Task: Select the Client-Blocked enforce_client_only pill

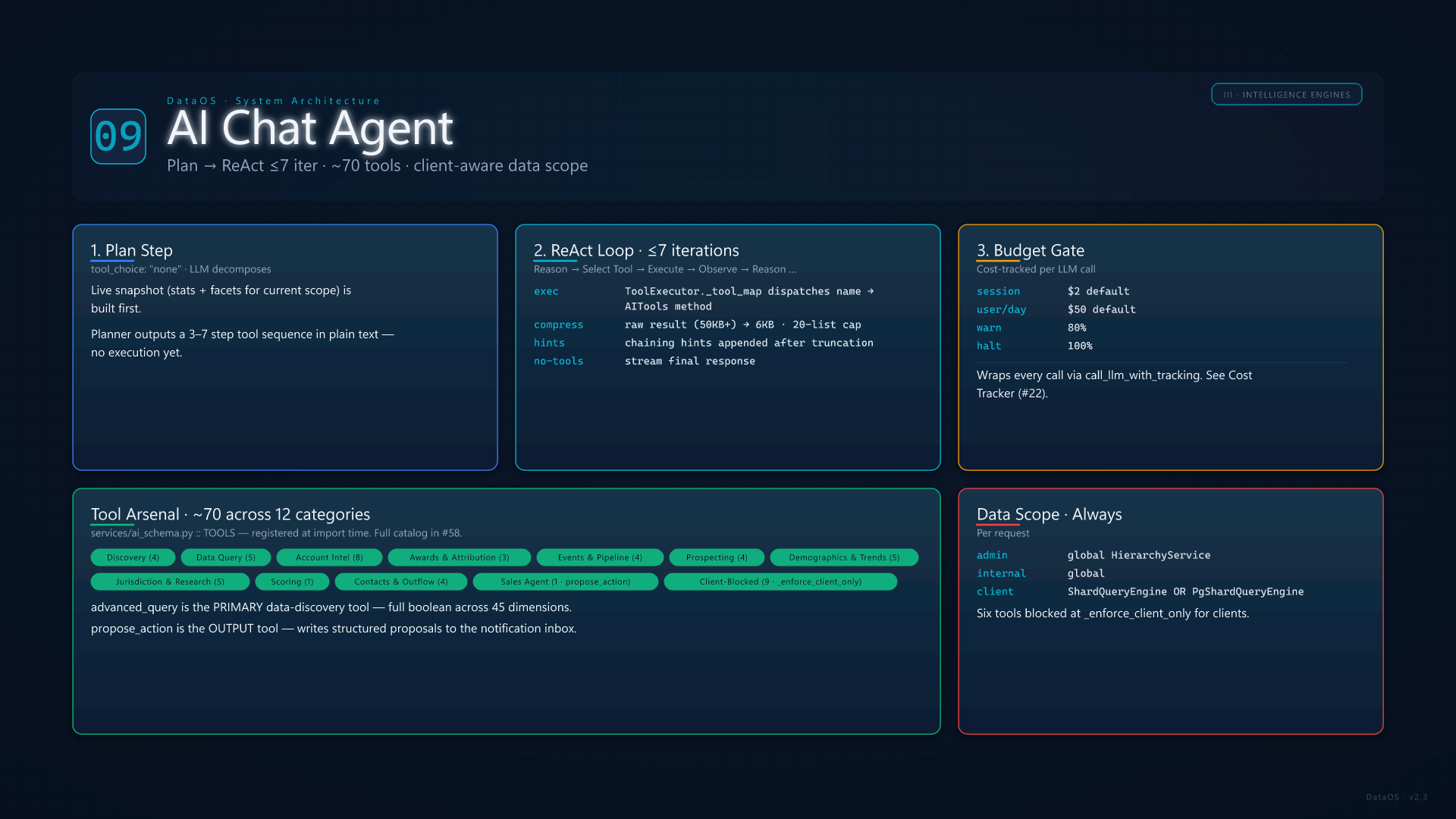Action: tap(780, 582)
